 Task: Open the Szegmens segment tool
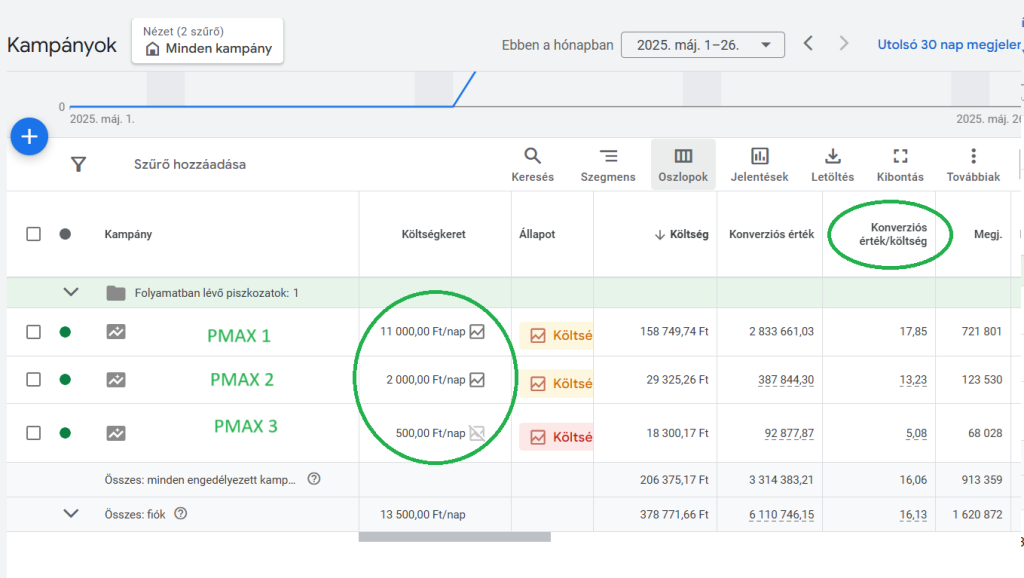(x=608, y=165)
